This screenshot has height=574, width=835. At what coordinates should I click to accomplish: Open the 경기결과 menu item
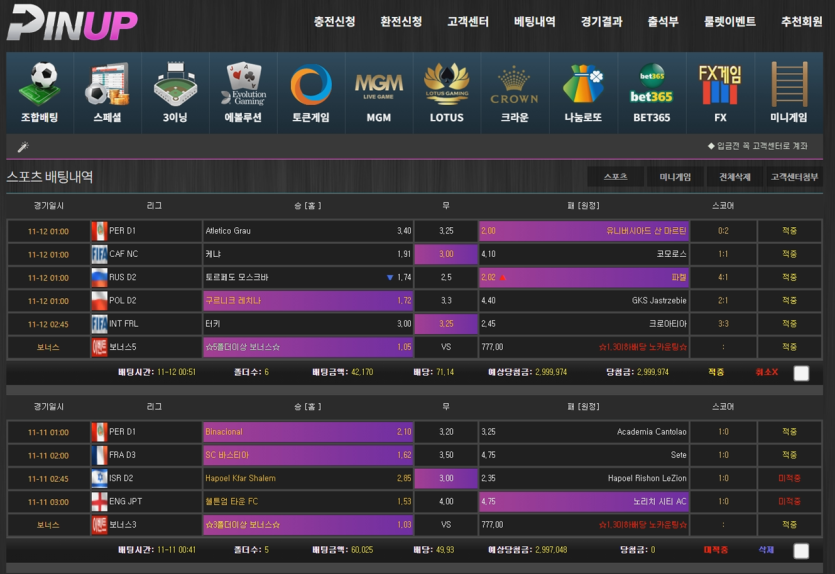[601, 21]
